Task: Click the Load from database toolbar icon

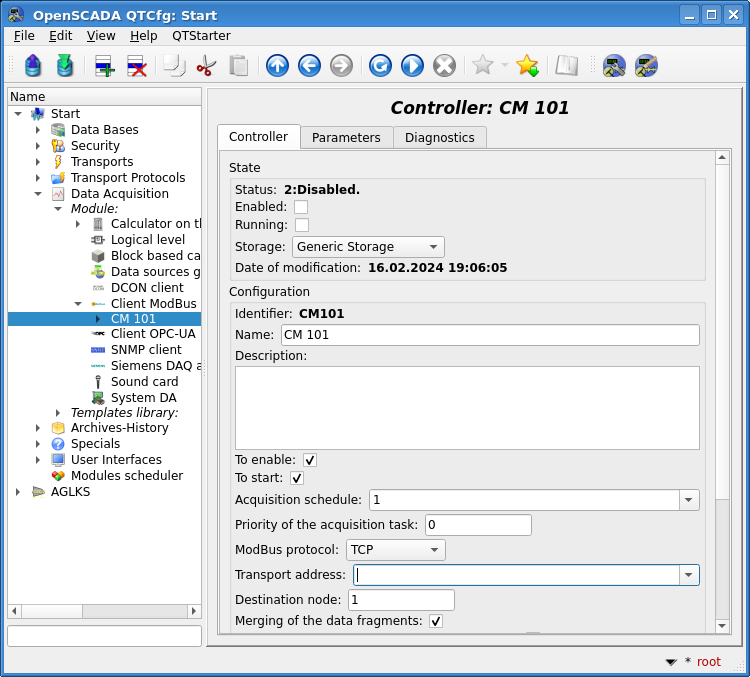Action: tap(33, 66)
